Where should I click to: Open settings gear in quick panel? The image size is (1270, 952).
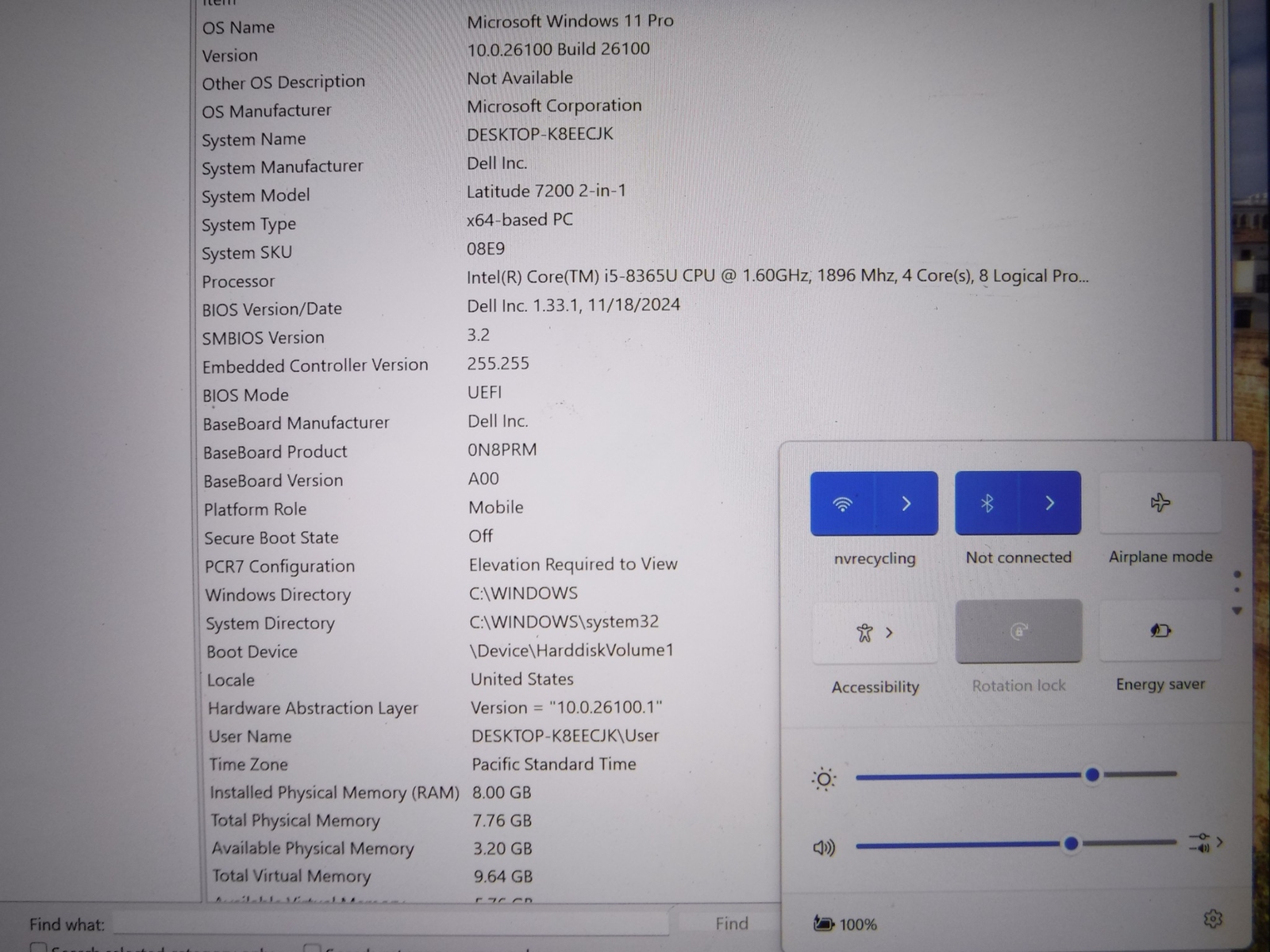point(1213,919)
